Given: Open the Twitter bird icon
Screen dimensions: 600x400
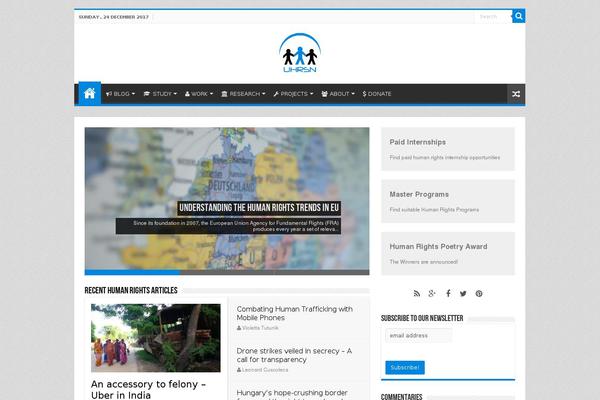Looking at the screenshot, I should pyautogui.click(x=463, y=294).
